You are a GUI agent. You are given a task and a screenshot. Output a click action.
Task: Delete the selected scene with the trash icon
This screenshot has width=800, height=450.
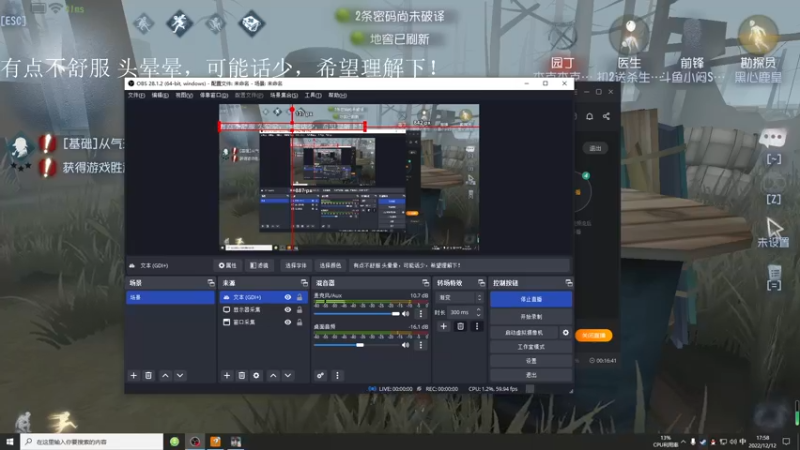click(x=148, y=376)
